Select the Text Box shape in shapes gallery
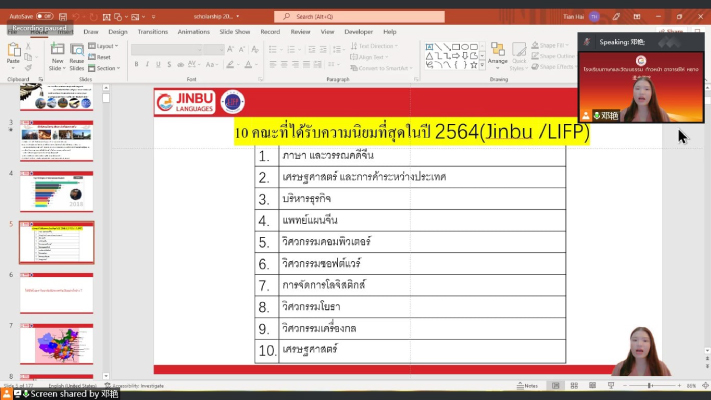 tap(429, 47)
